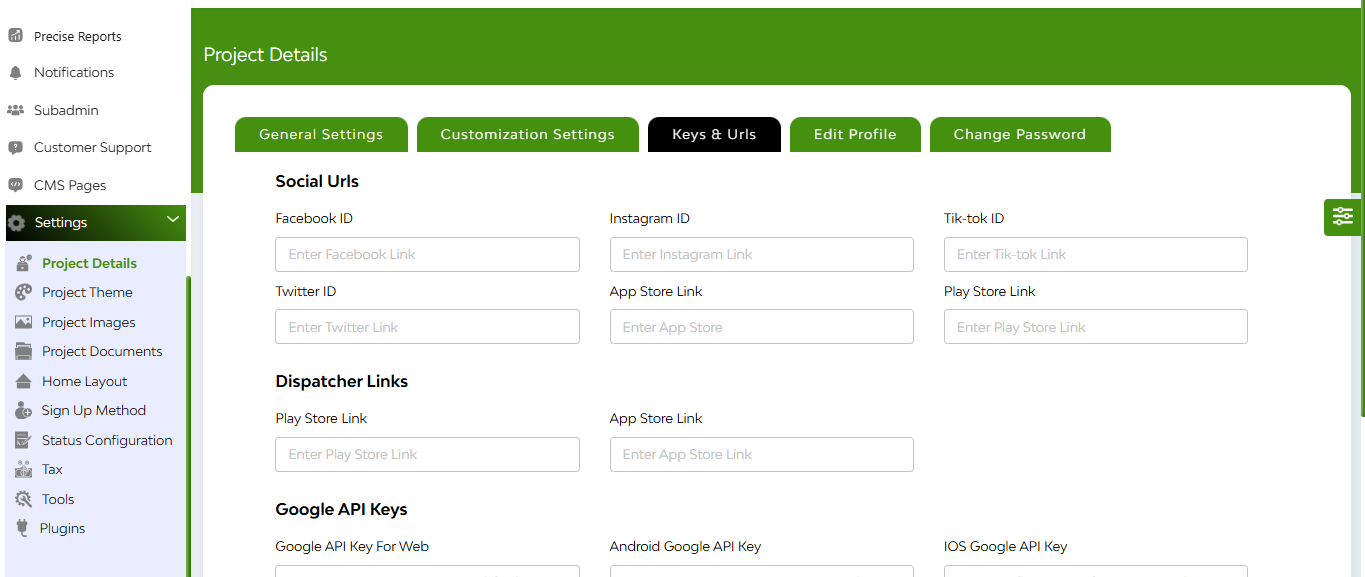Click the Notifications bell icon
Viewport: 1365px width, 577px height.
pos(15,73)
